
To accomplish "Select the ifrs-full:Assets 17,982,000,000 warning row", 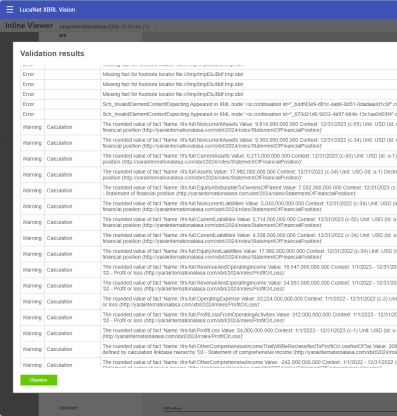I will pos(209,175).
